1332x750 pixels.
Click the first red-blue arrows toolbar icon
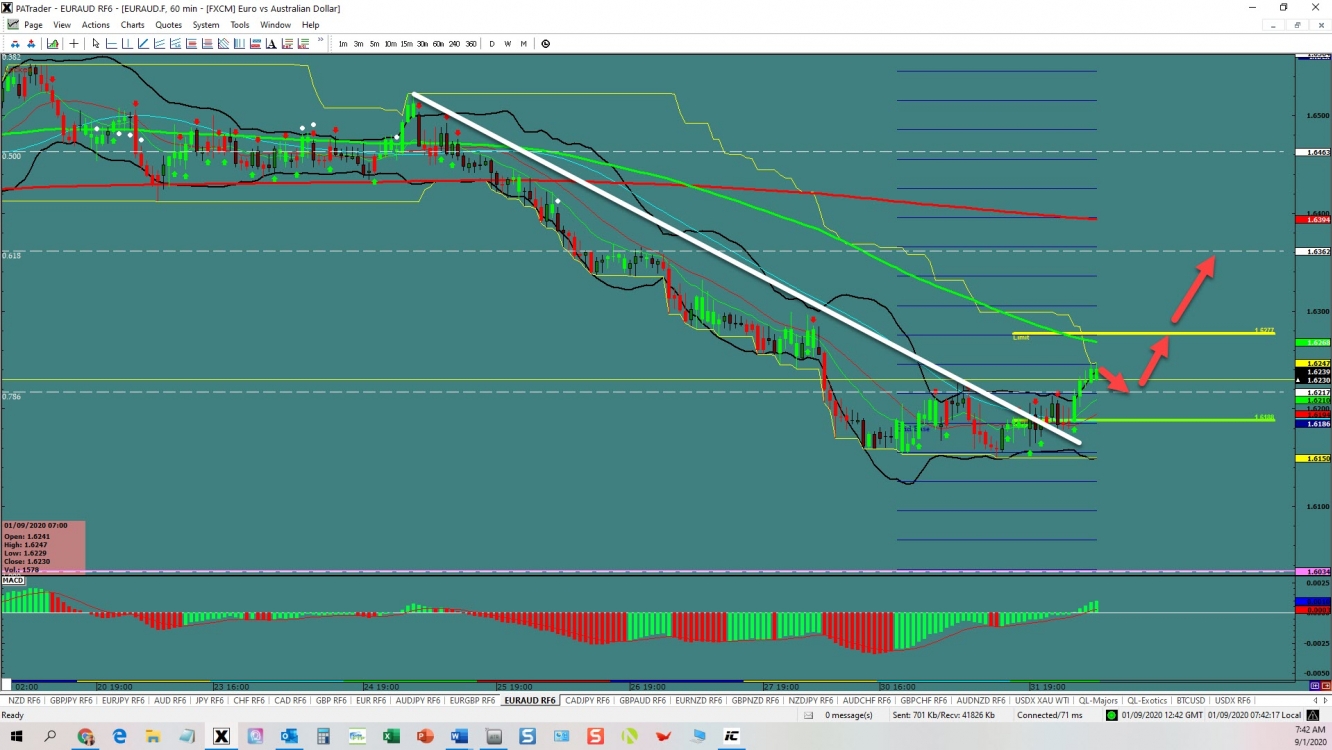15,43
